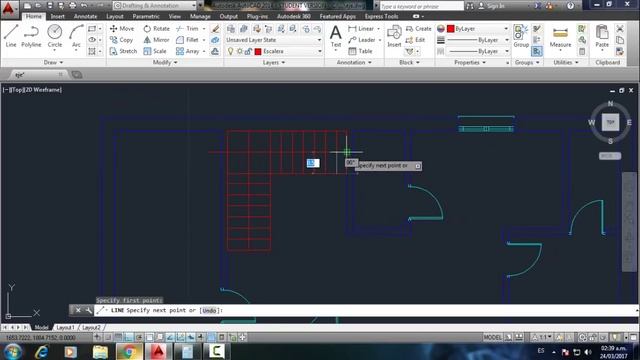Click the red object color swatch
The image size is (640, 360).
[451, 29]
